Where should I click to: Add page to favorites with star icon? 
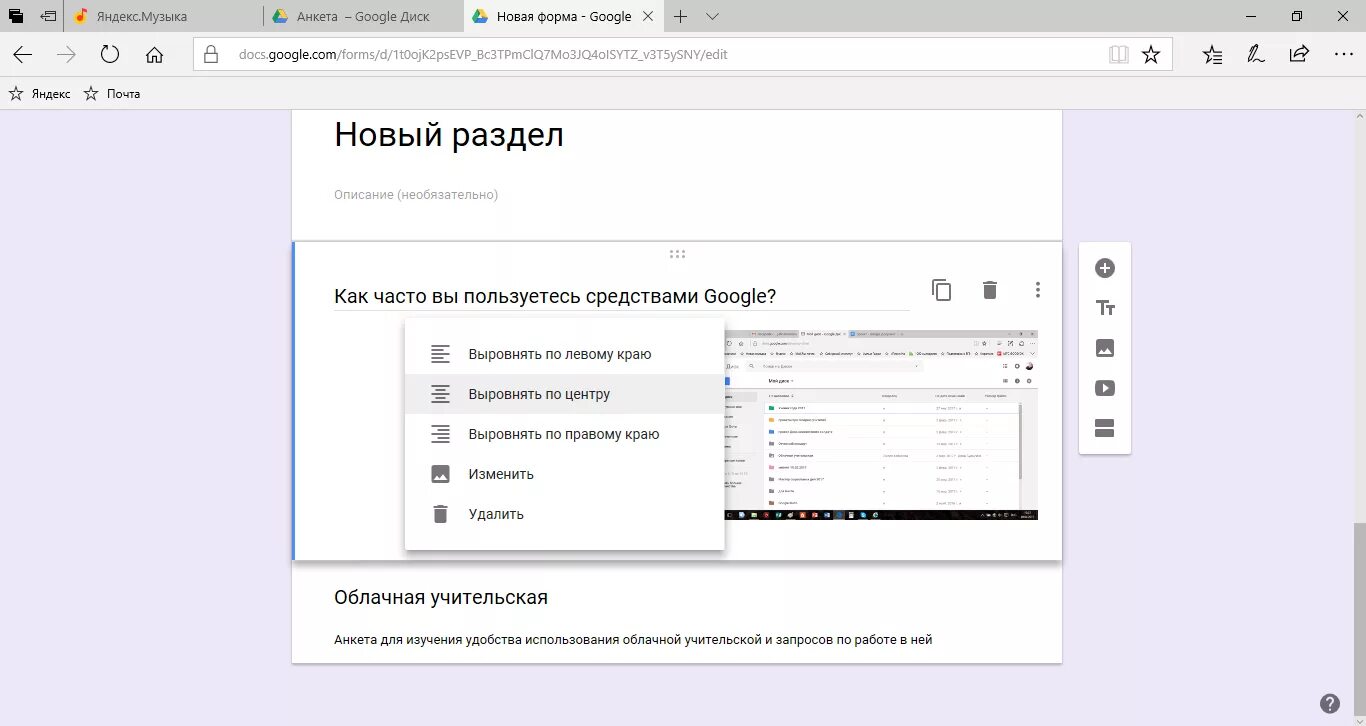(1151, 55)
